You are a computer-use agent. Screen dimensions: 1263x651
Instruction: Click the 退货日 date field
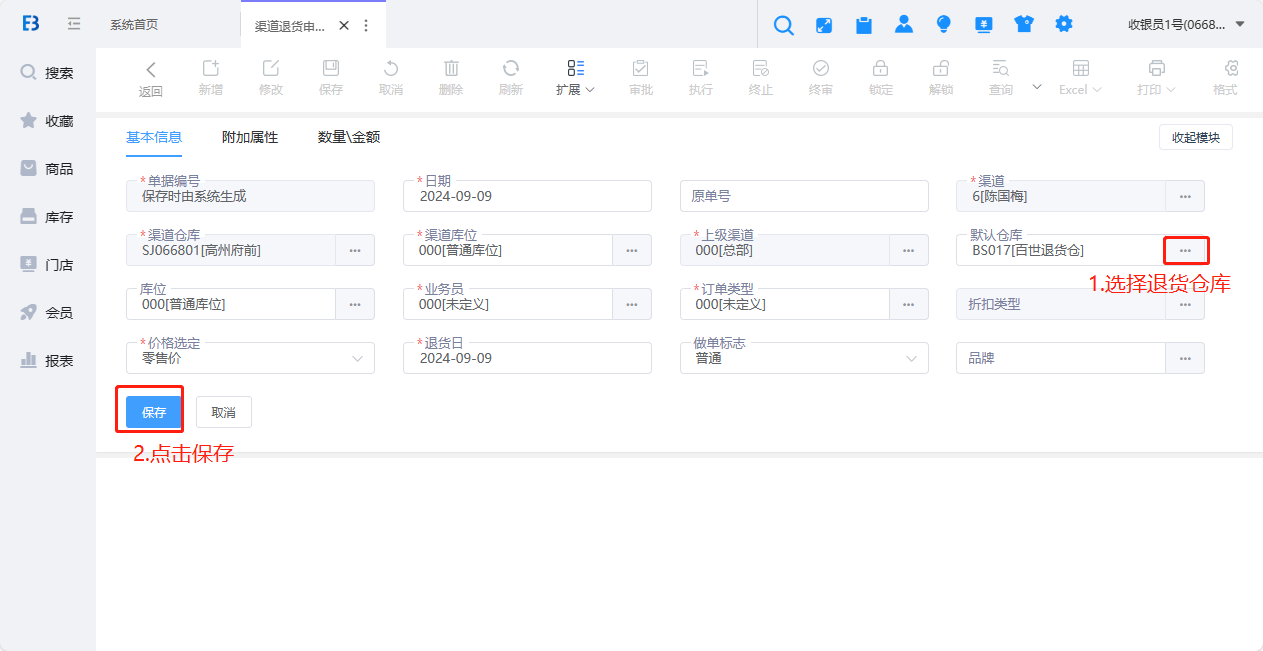tap(527, 358)
